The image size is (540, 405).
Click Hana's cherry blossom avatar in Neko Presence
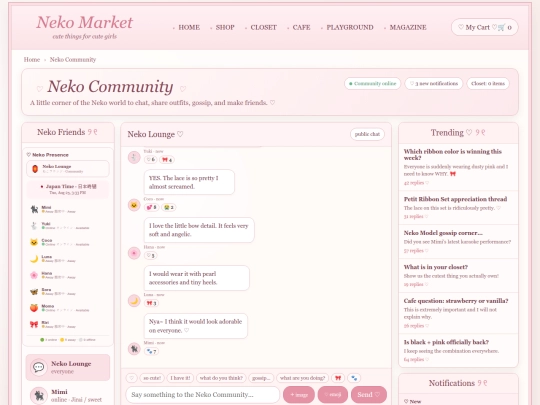tap(34, 275)
